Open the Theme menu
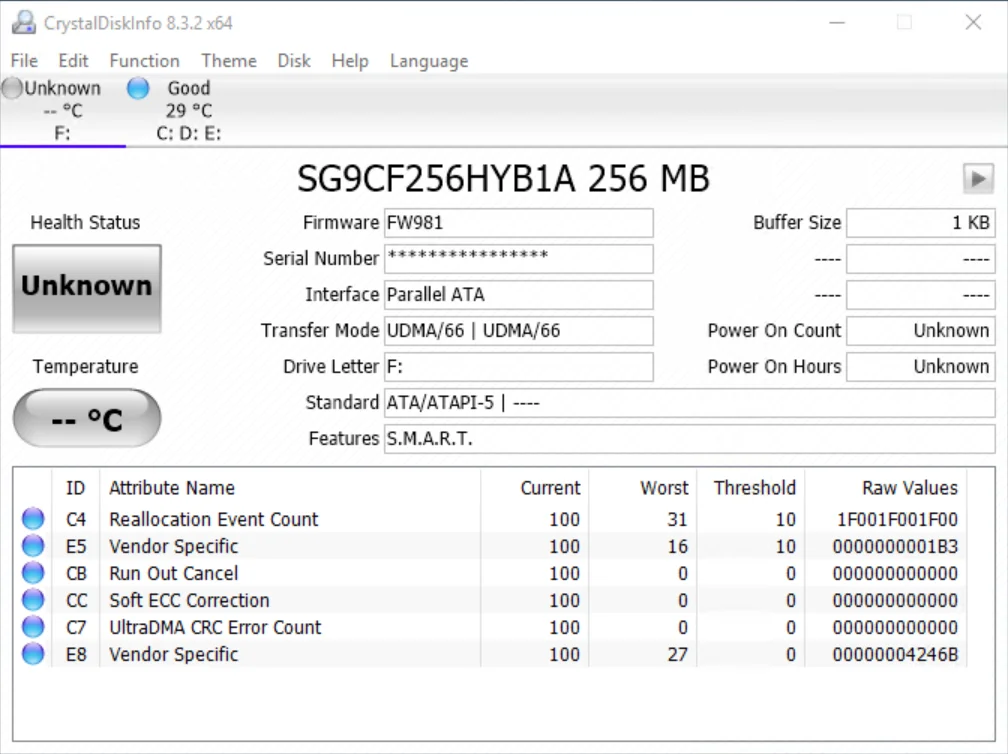Screen dimensions: 1008x754 point(229,61)
